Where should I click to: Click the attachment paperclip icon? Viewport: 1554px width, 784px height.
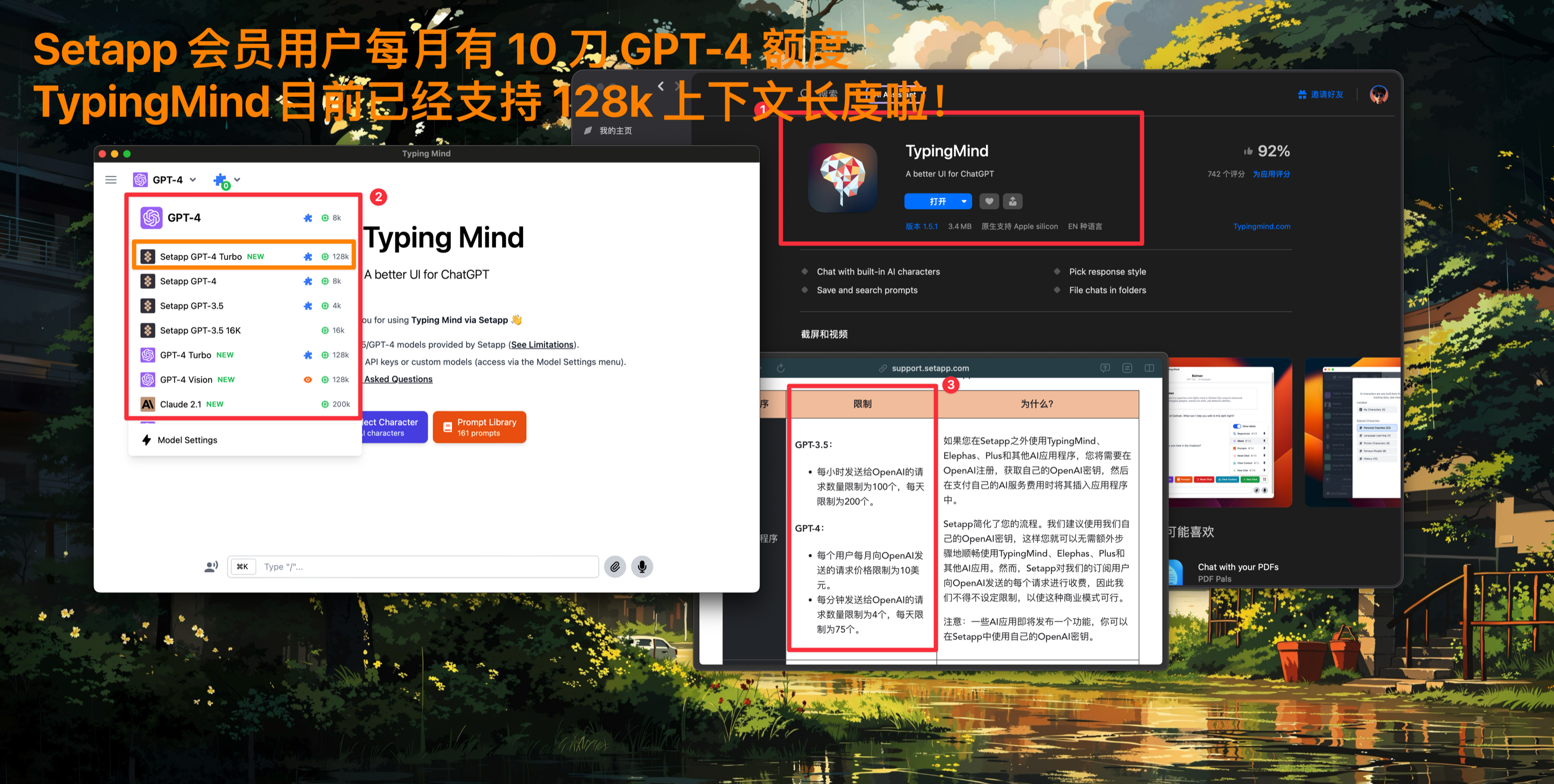[x=615, y=567]
